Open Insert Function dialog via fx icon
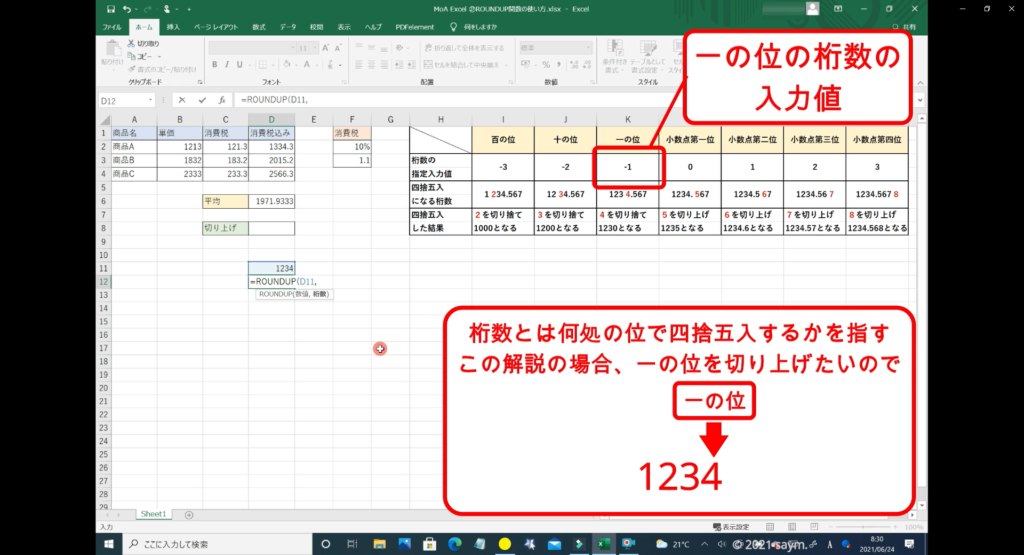Screen dimensions: 1024x555 (x=220, y=100)
